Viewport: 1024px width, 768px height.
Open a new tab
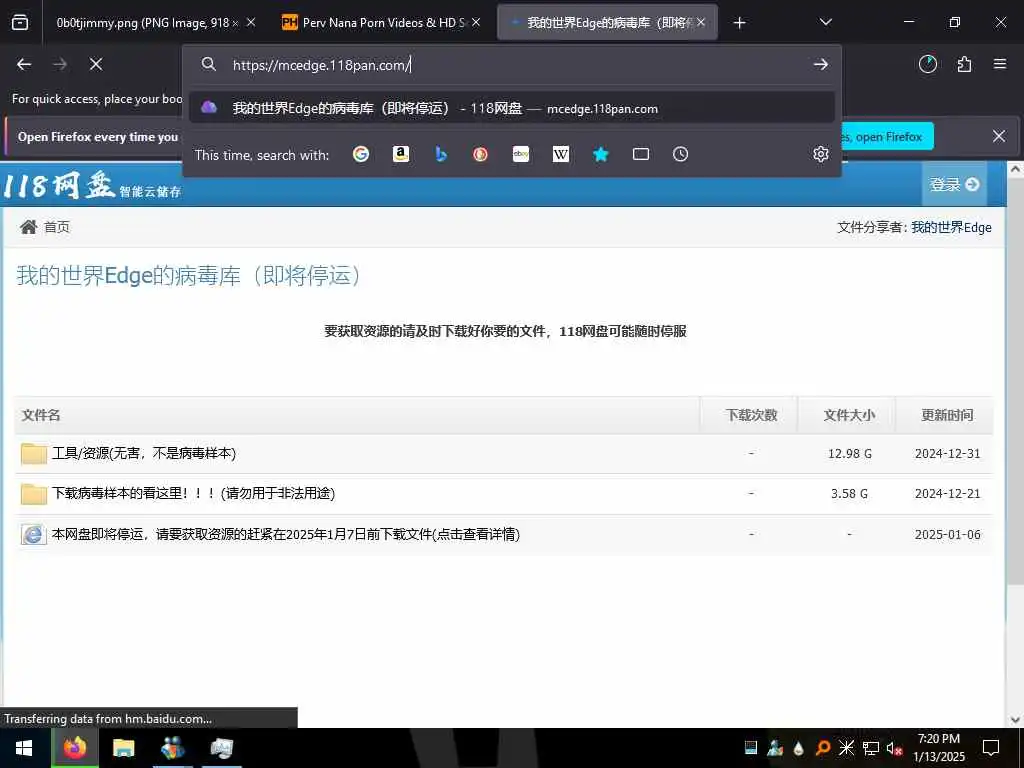pos(739,23)
